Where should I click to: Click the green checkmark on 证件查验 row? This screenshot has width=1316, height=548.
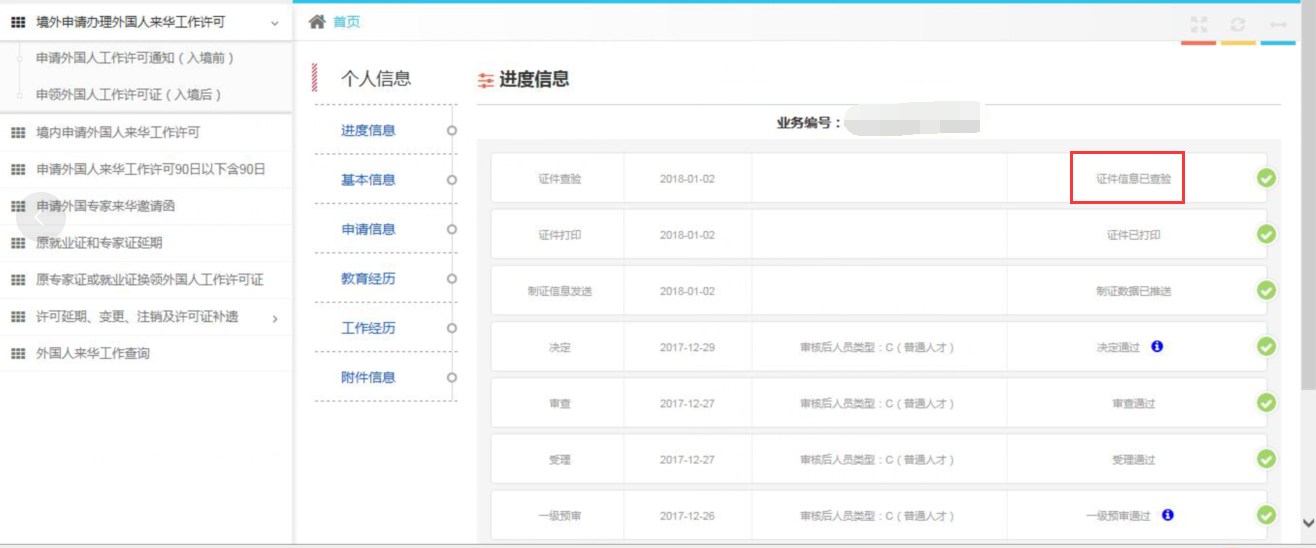[x=1266, y=178]
